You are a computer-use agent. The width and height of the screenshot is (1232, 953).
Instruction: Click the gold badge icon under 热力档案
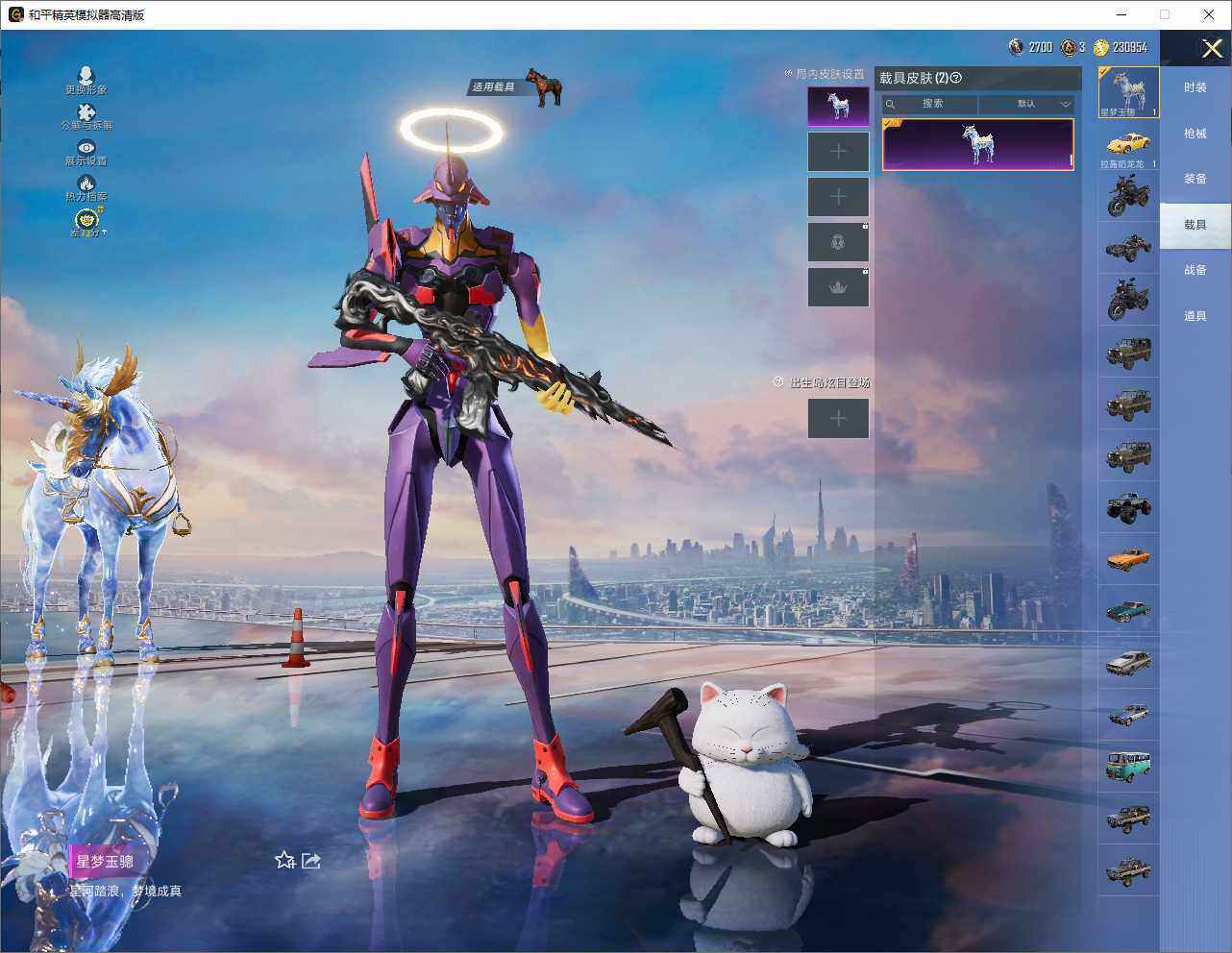86,220
